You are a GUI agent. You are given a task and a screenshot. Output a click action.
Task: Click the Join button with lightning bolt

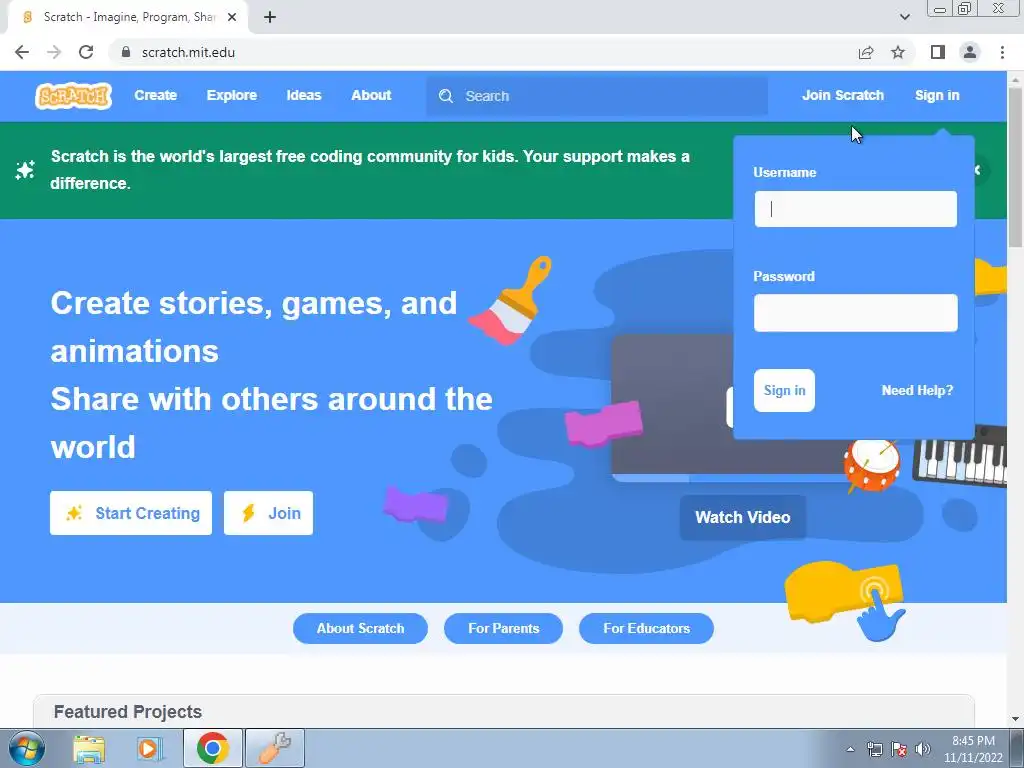click(268, 513)
